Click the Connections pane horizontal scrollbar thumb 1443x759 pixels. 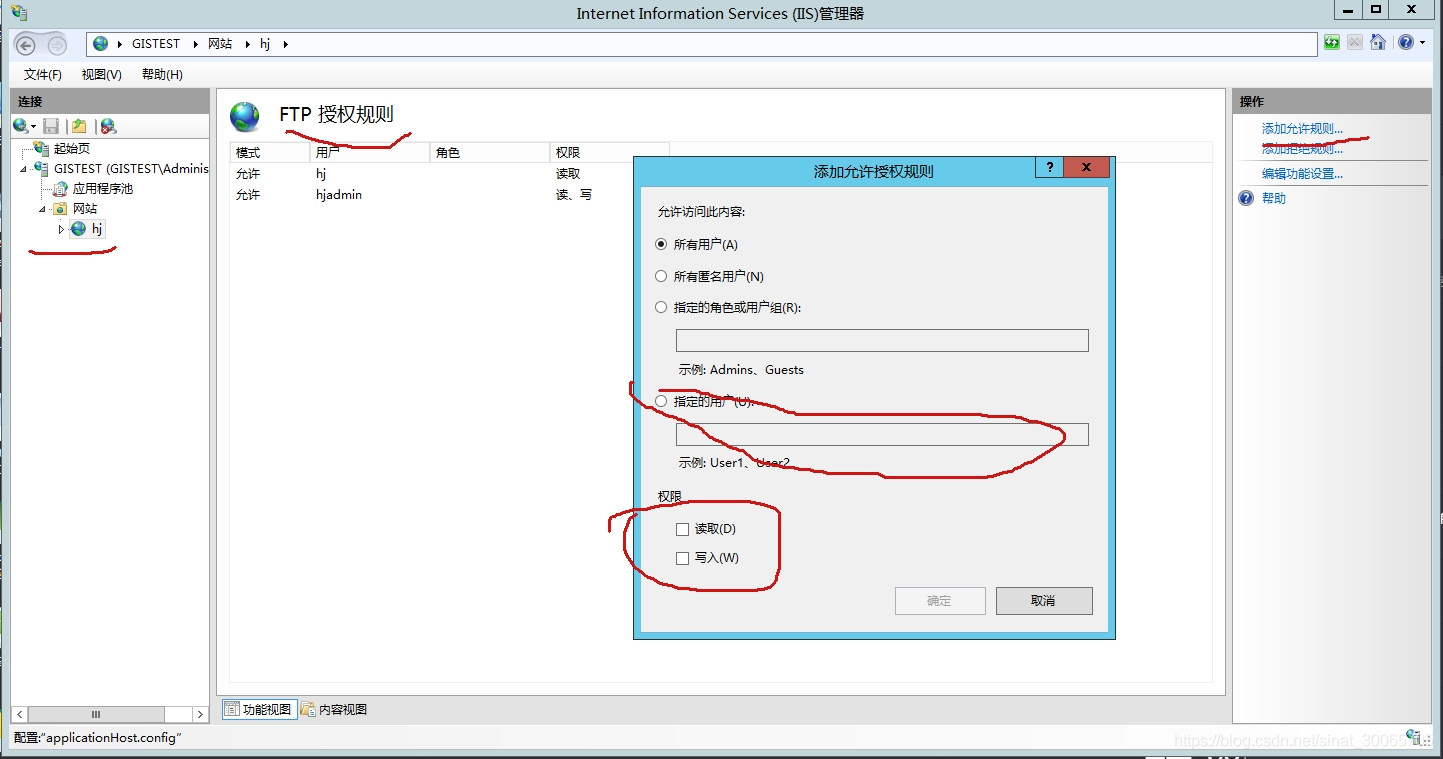coord(96,714)
